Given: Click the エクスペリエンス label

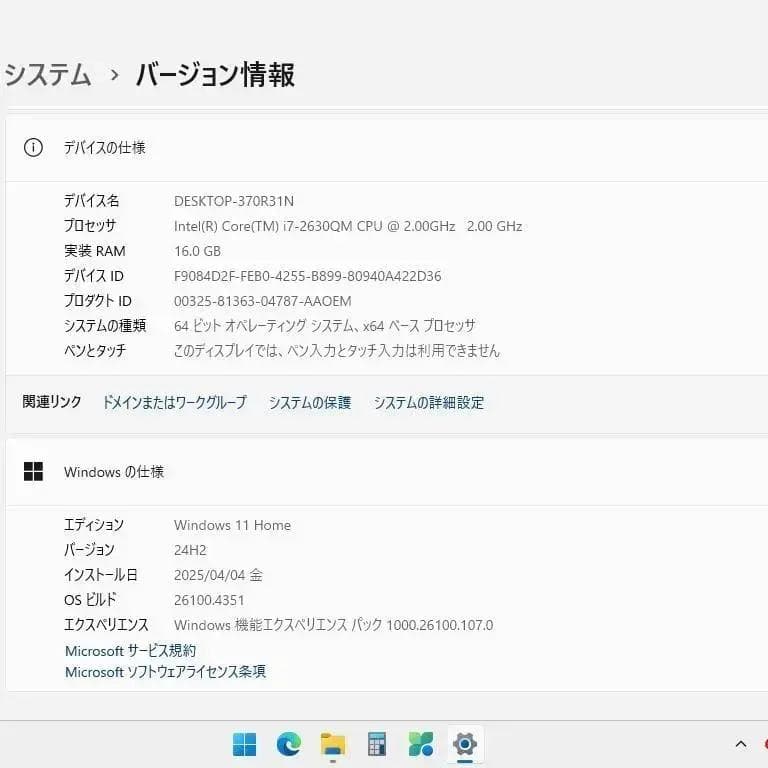Looking at the screenshot, I should (106, 624).
